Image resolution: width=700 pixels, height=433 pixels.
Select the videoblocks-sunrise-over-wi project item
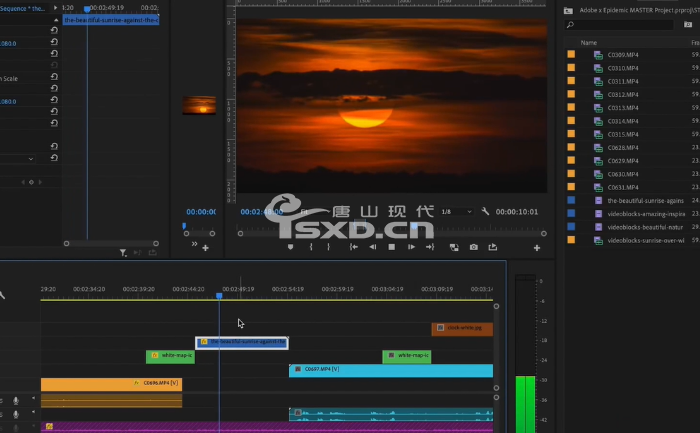(646, 240)
